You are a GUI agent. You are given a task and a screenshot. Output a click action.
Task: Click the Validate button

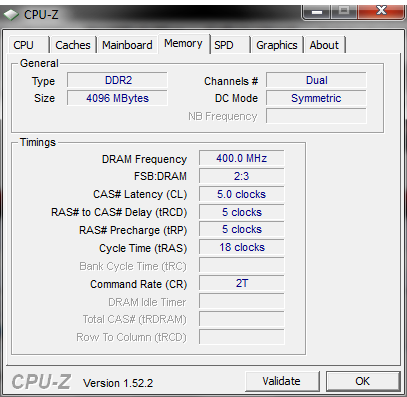(x=282, y=381)
